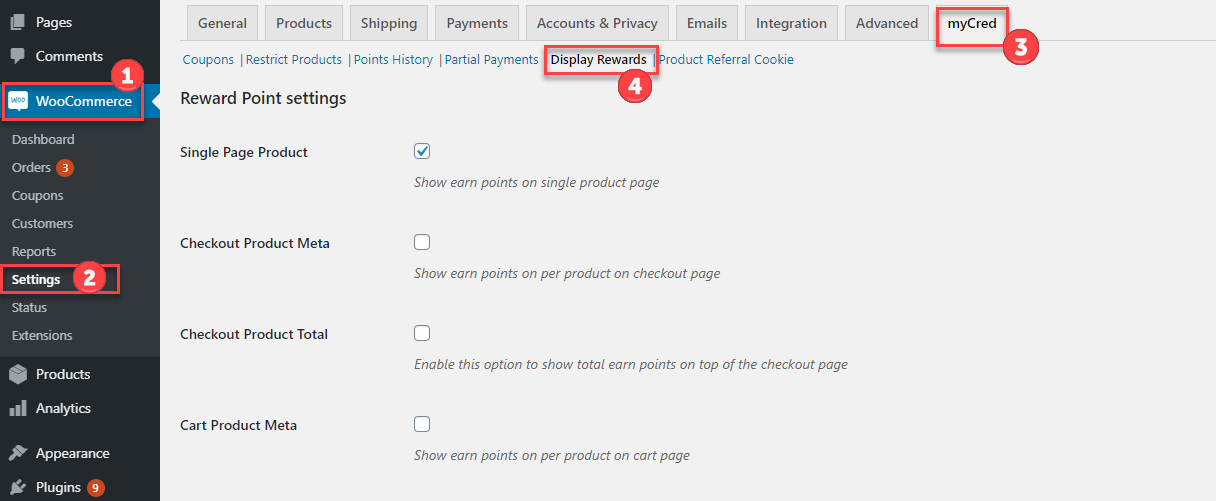
Task: Click the Analytics bar chart icon
Action: (x=18, y=408)
